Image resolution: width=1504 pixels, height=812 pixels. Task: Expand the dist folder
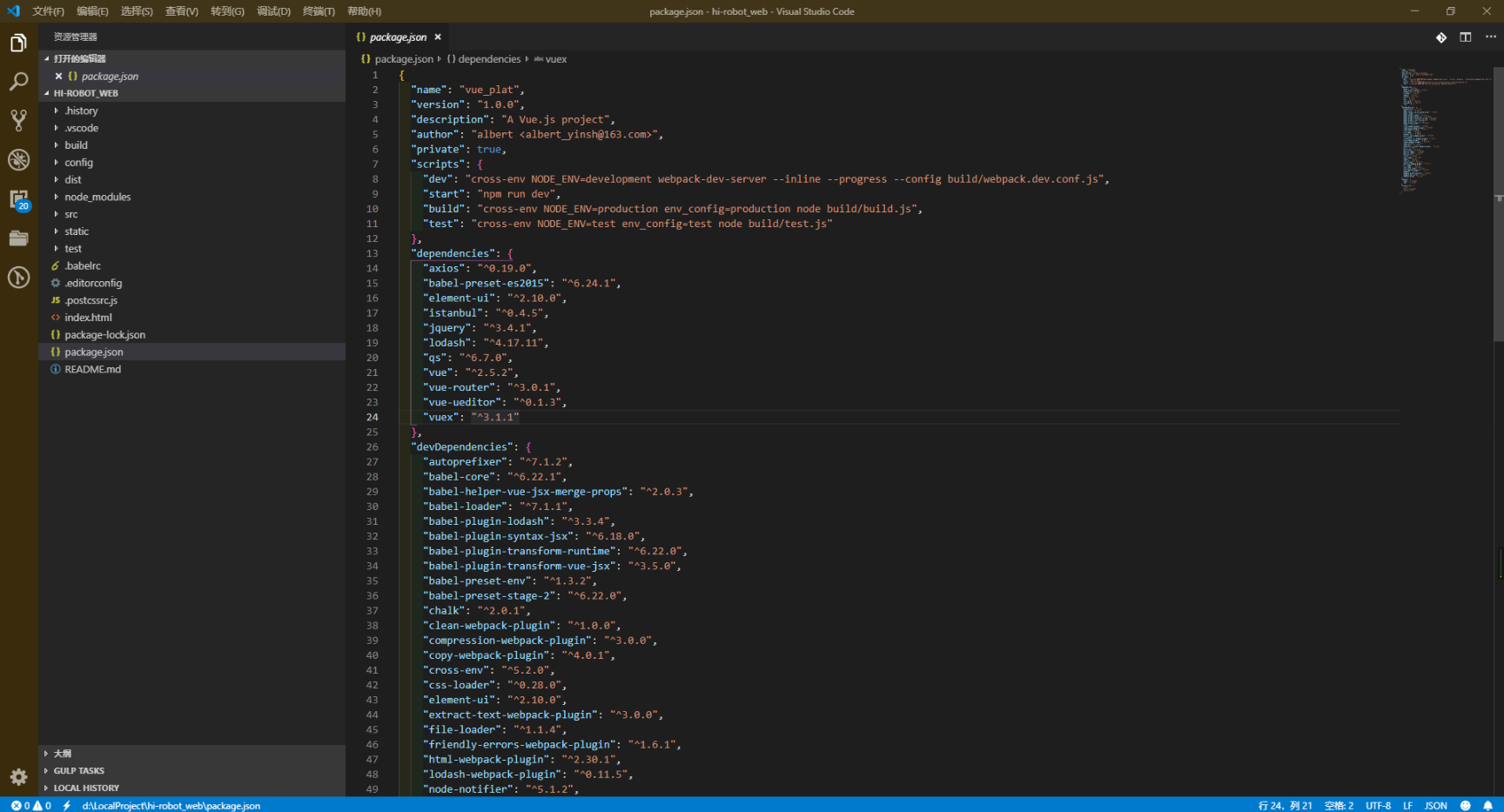tap(191, 180)
